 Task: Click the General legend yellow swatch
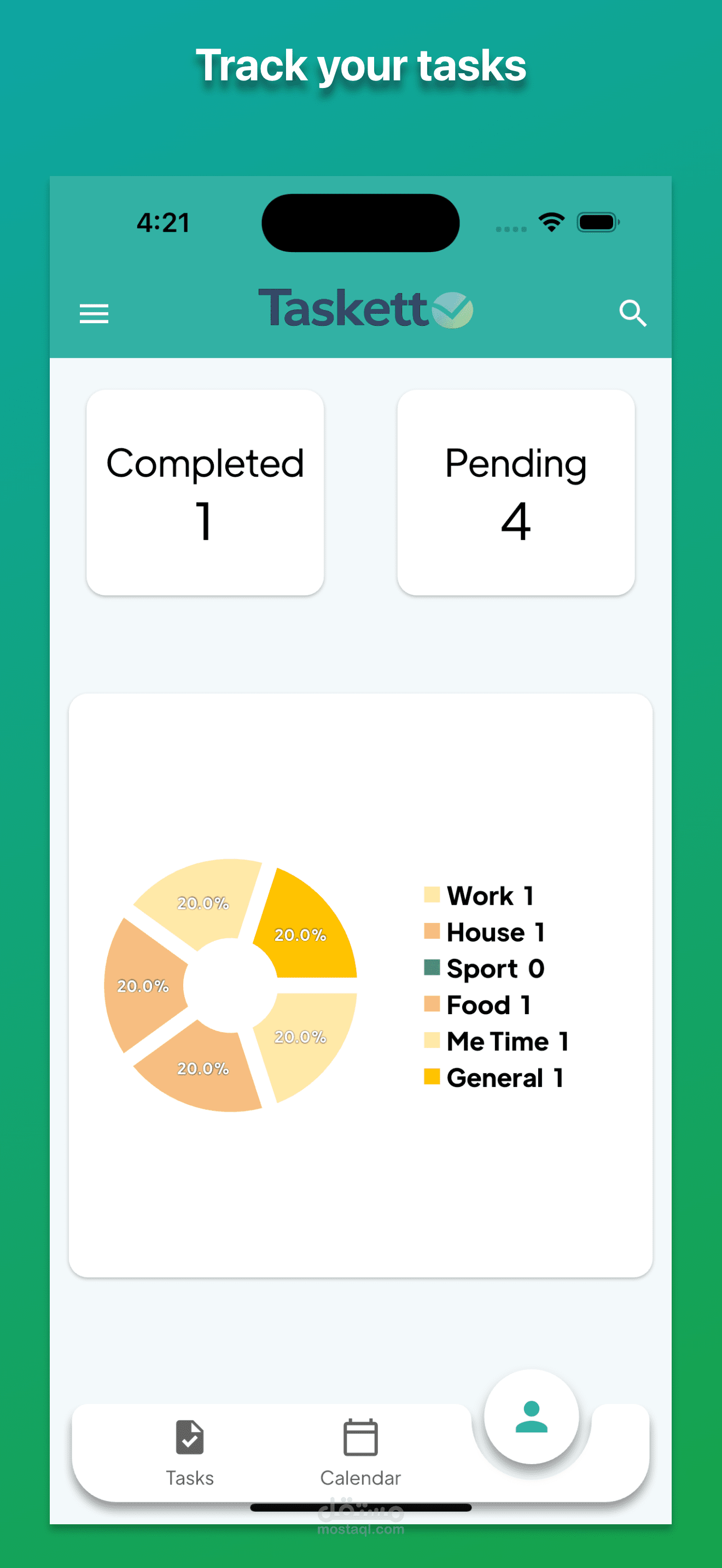pos(432,1076)
